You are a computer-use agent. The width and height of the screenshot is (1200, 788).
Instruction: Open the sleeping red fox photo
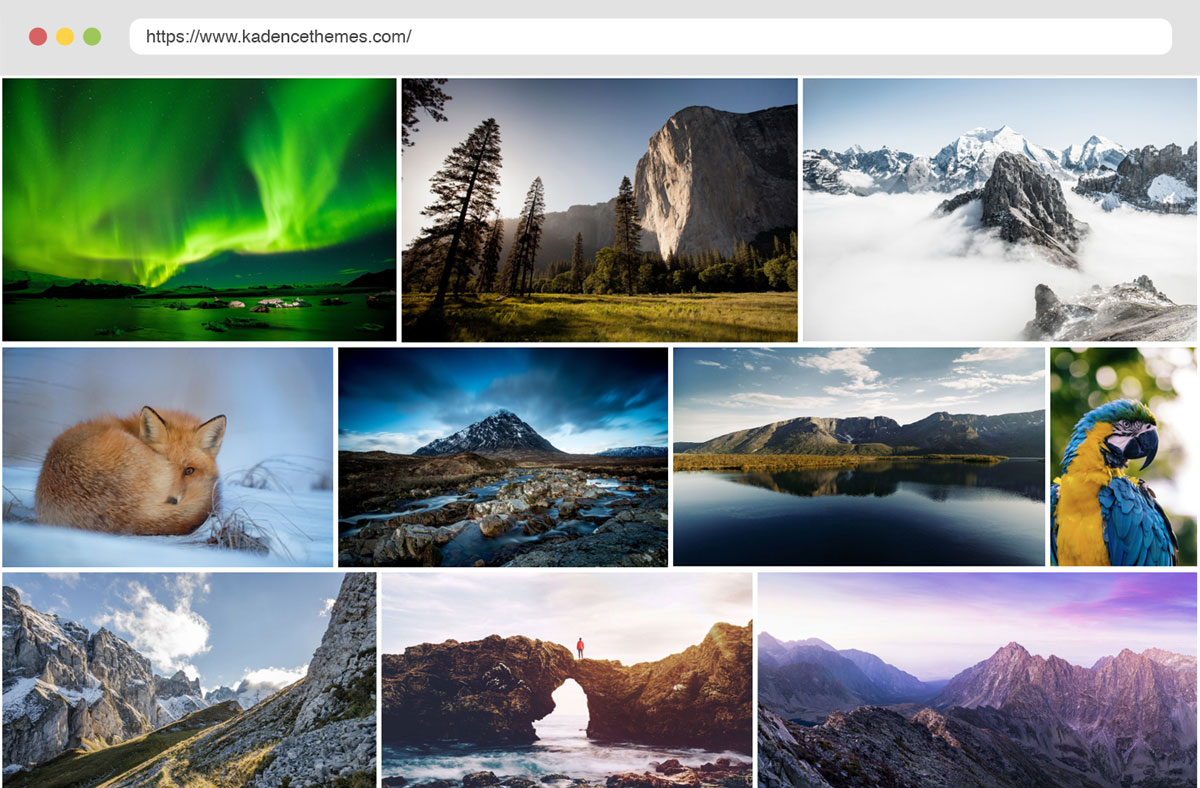coord(168,457)
